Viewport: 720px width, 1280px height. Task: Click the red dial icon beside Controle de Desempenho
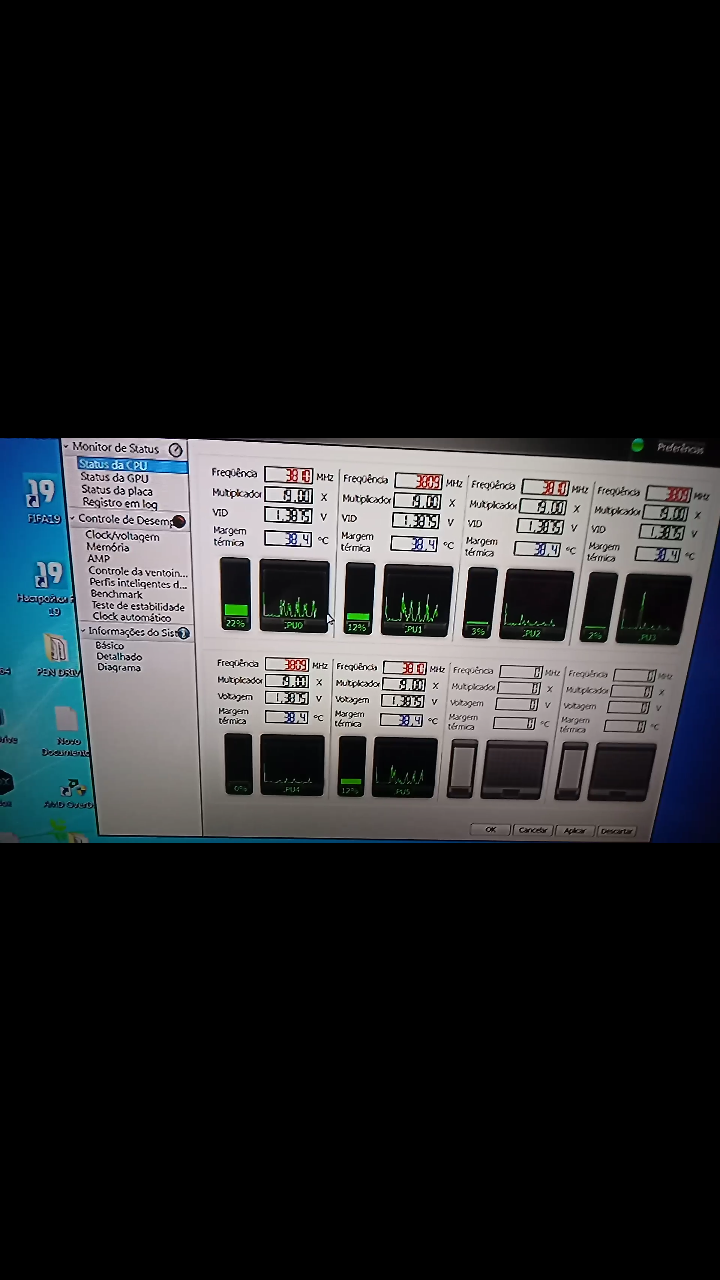pos(179,521)
